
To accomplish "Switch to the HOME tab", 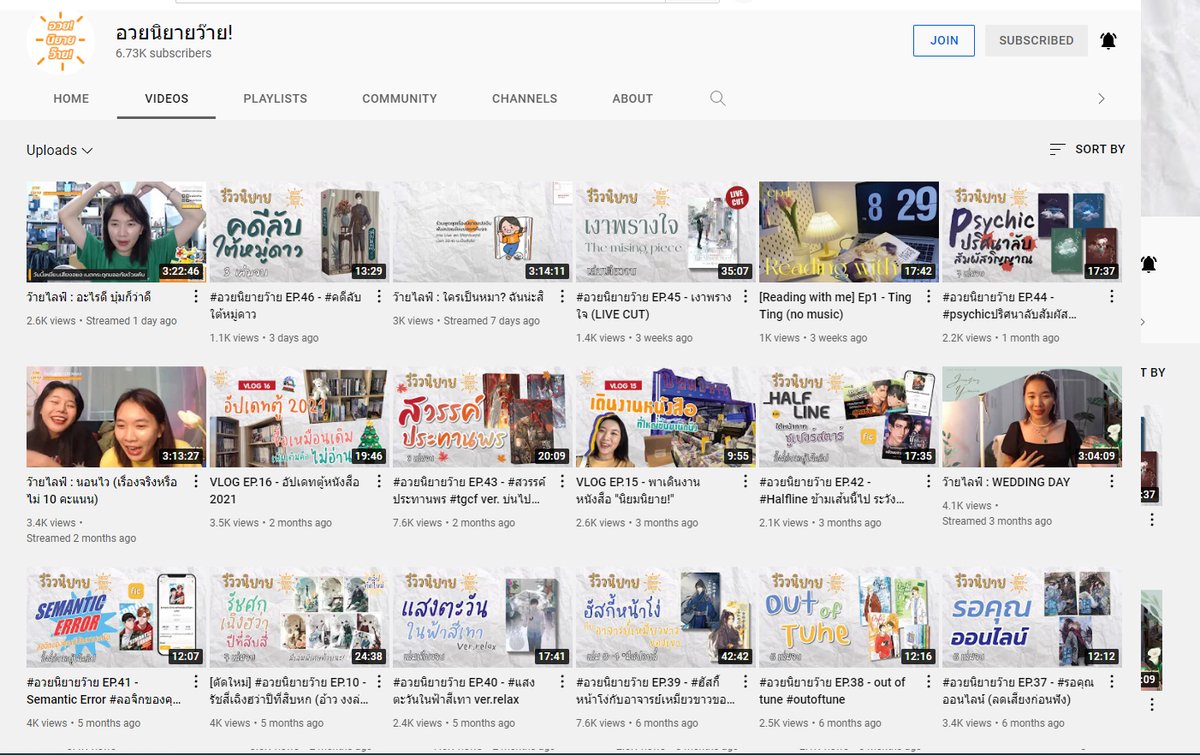I will [71, 99].
